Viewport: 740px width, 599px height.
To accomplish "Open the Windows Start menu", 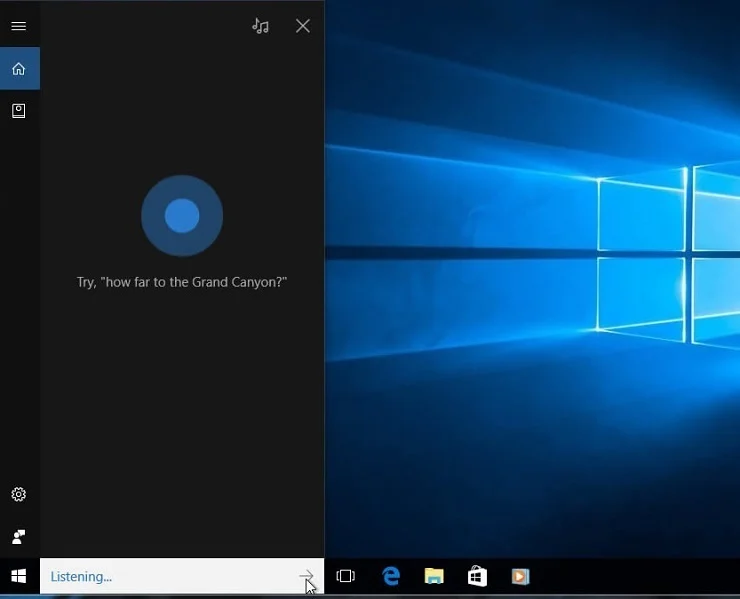I will click(x=18, y=576).
